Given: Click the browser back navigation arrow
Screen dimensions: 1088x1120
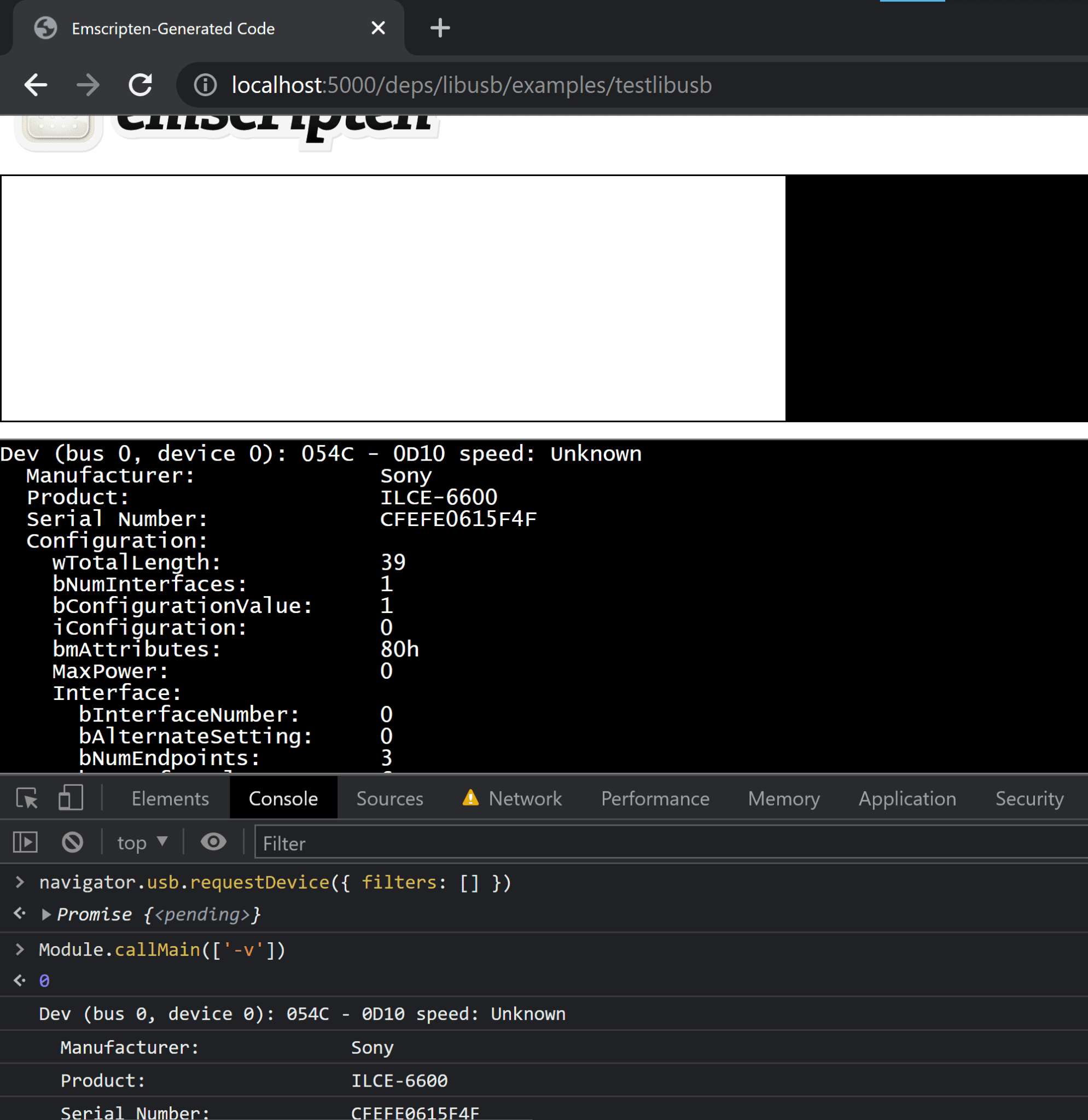Looking at the screenshot, I should pyautogui.click(x=36, y=83).
